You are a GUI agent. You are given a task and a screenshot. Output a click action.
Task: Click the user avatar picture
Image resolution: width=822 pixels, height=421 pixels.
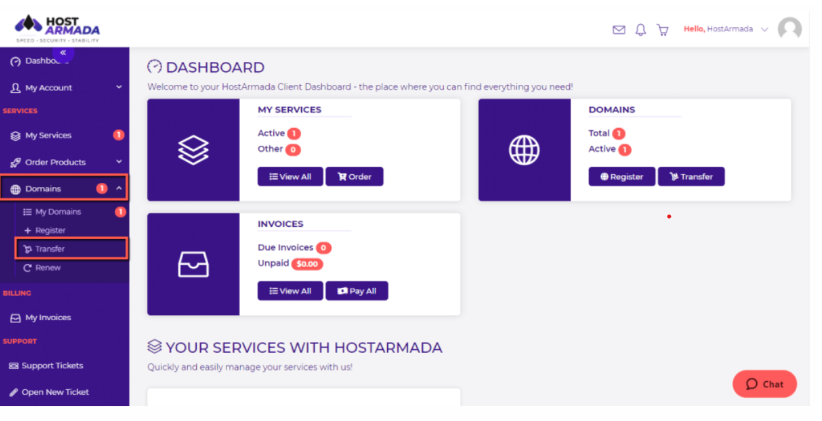point(789,29)
